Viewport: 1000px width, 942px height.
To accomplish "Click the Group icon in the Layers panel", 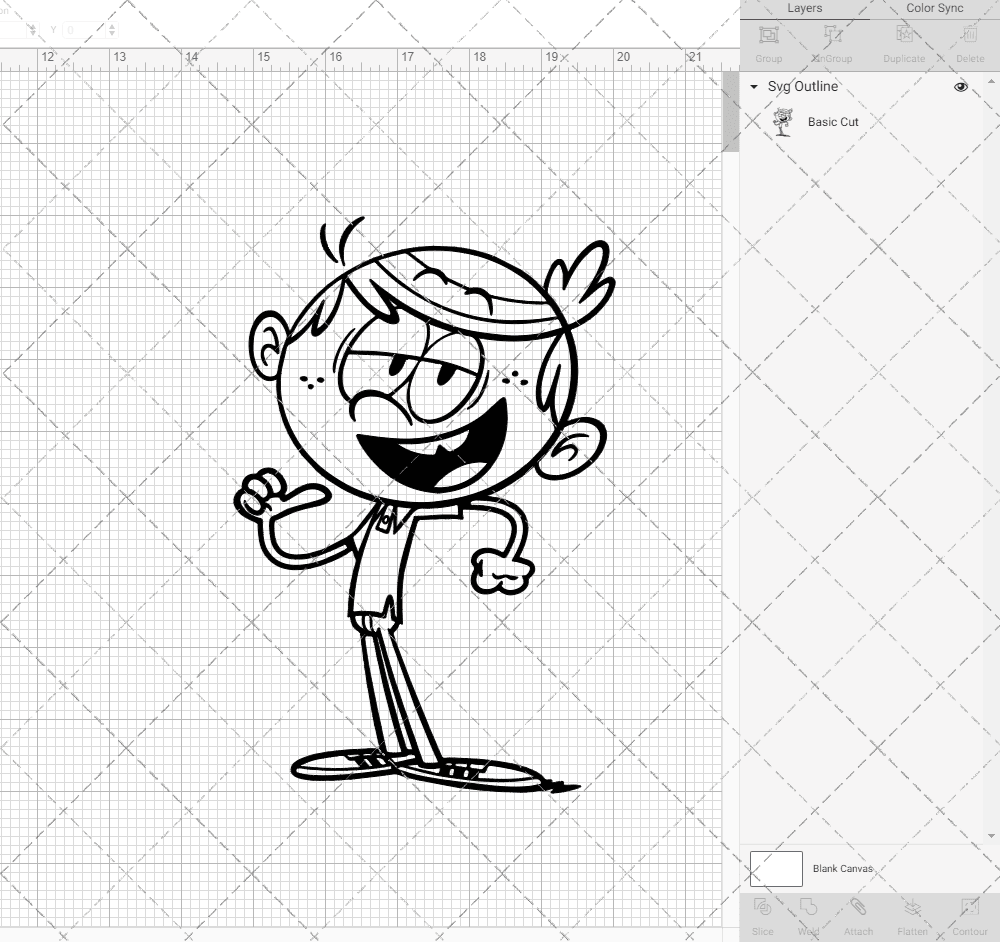I will 768,40.
